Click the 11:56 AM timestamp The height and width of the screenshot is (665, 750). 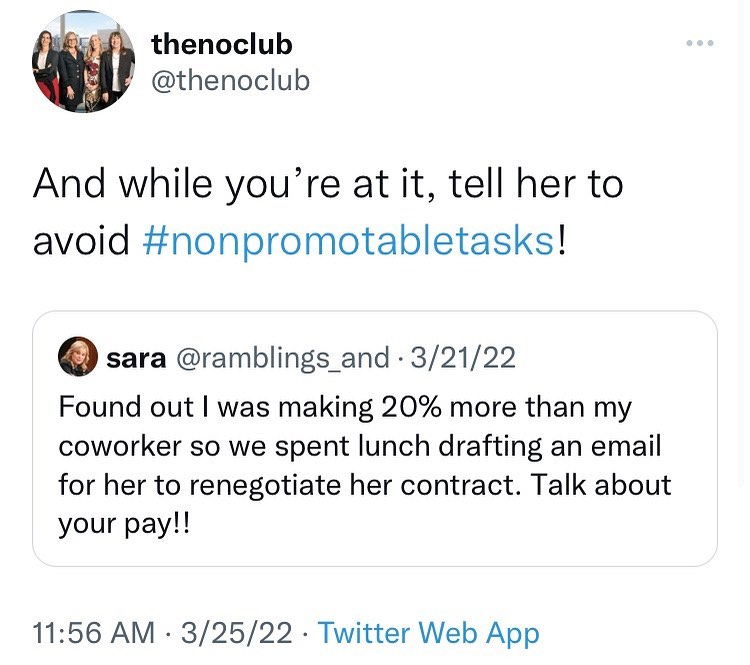coord(94,632)
